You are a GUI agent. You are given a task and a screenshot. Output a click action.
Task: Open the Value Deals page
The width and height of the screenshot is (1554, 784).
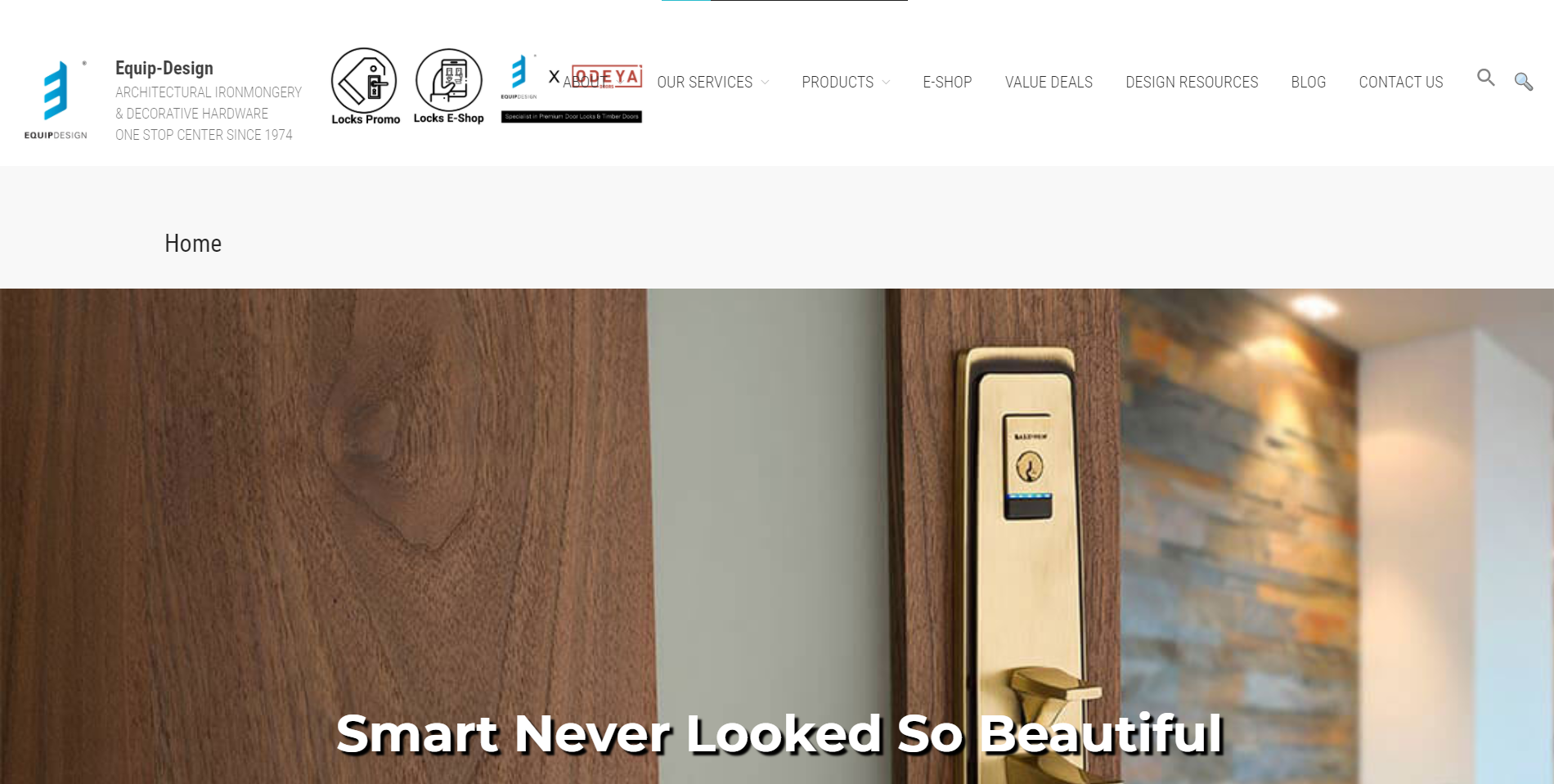(x=1049, y=82)
